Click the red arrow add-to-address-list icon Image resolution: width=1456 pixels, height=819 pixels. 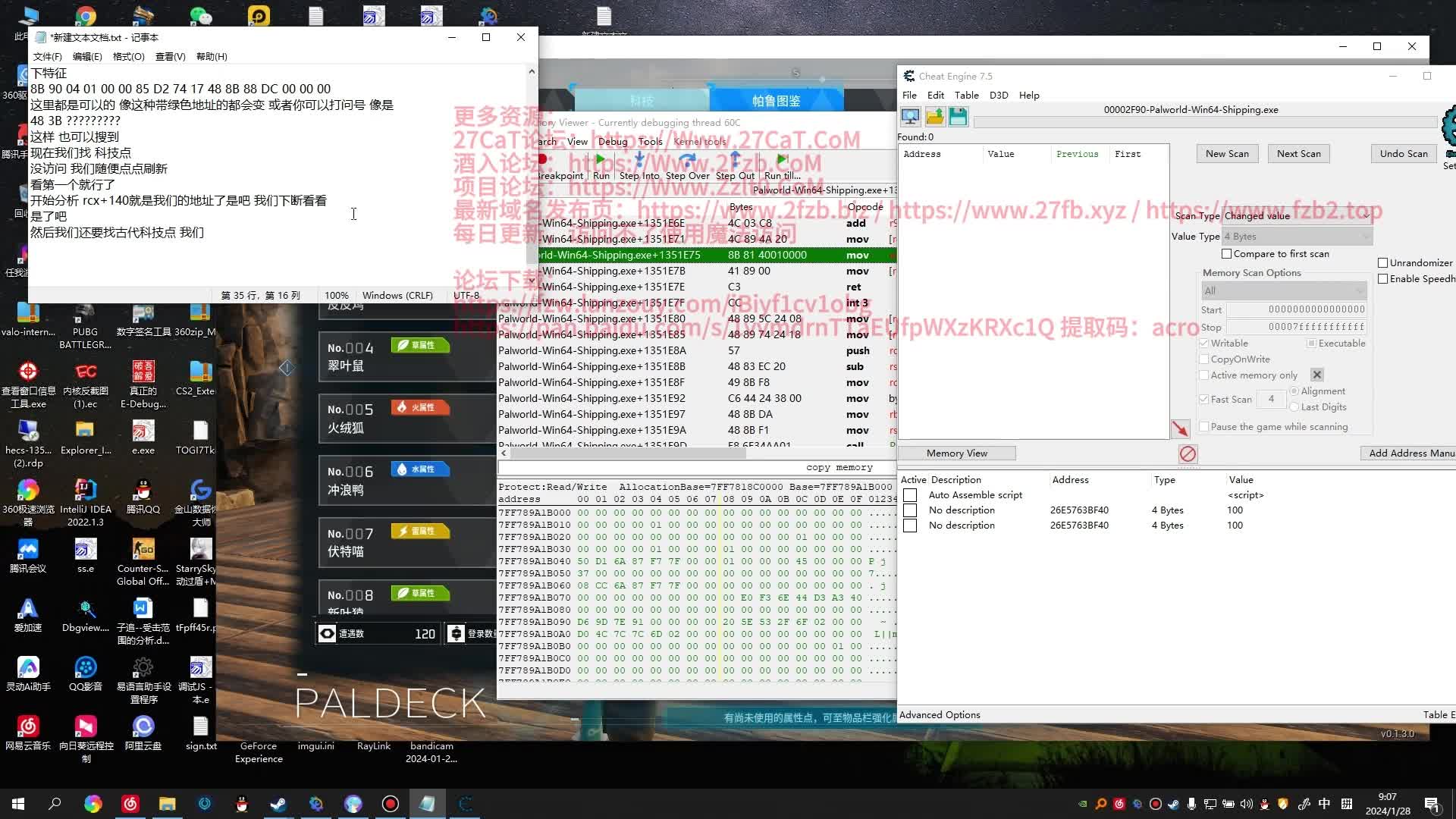point(1180,429)
